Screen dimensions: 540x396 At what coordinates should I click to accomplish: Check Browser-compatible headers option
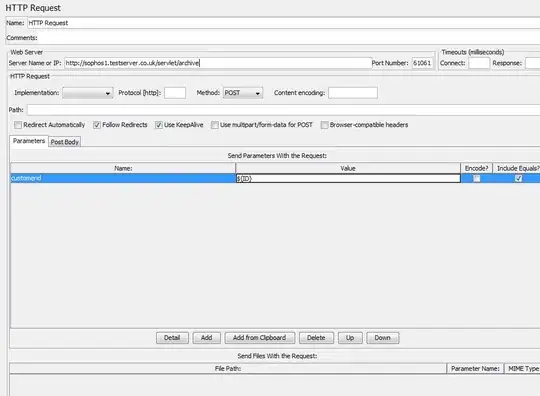point(324,125)
